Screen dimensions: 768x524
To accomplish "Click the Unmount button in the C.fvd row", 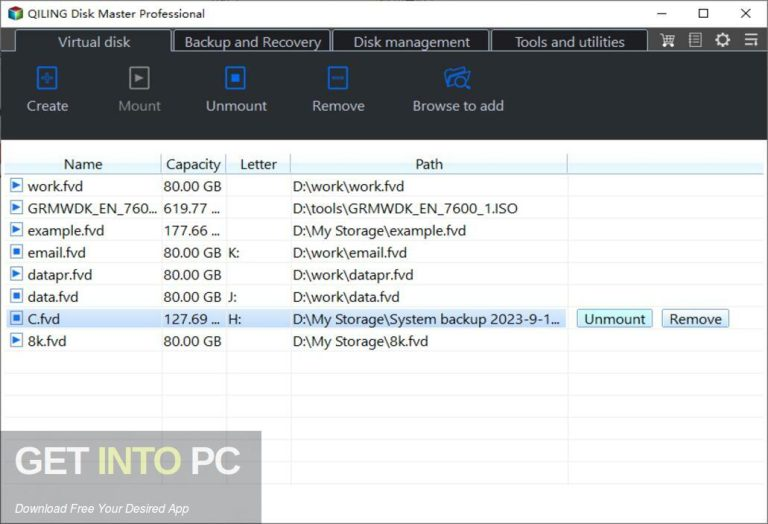I will 615,319.
